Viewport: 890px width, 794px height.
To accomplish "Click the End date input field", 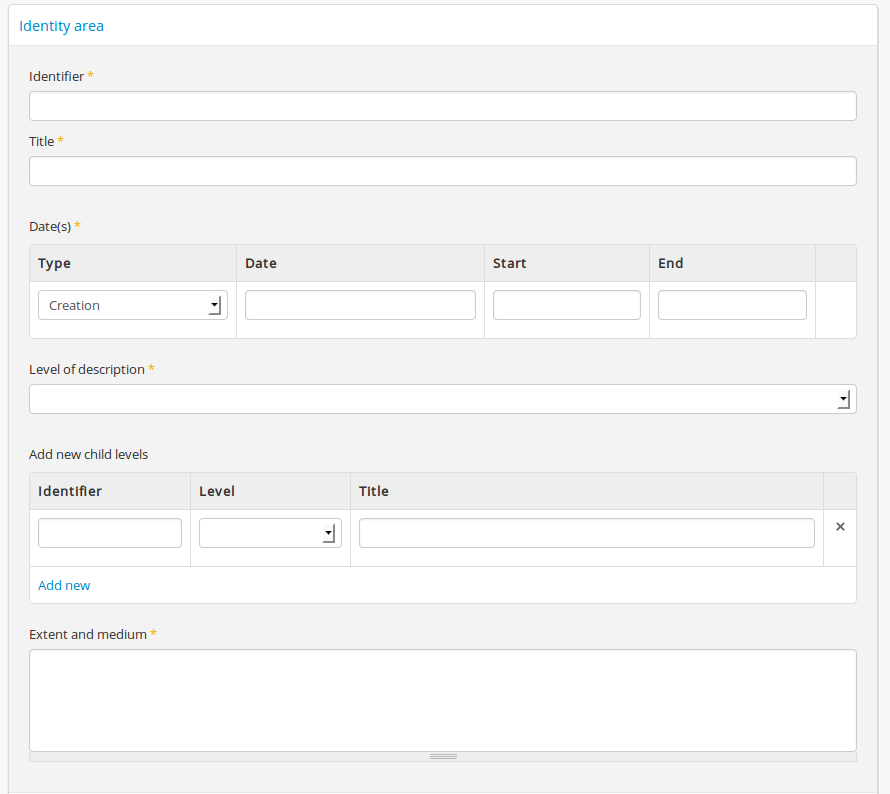I will 732,305.
